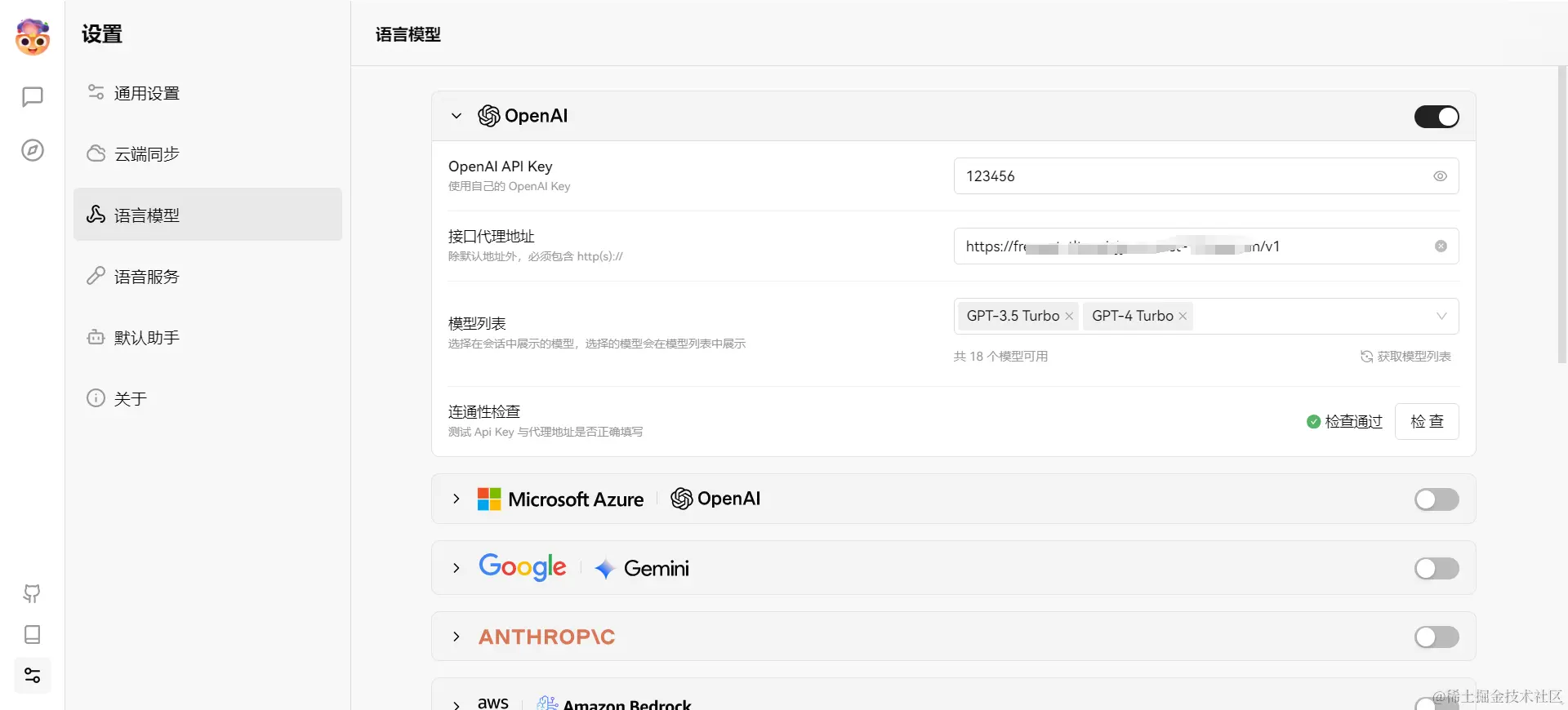Open the GitHub icon in sidebar
The image size is (1568, 710).
[32, 593]
